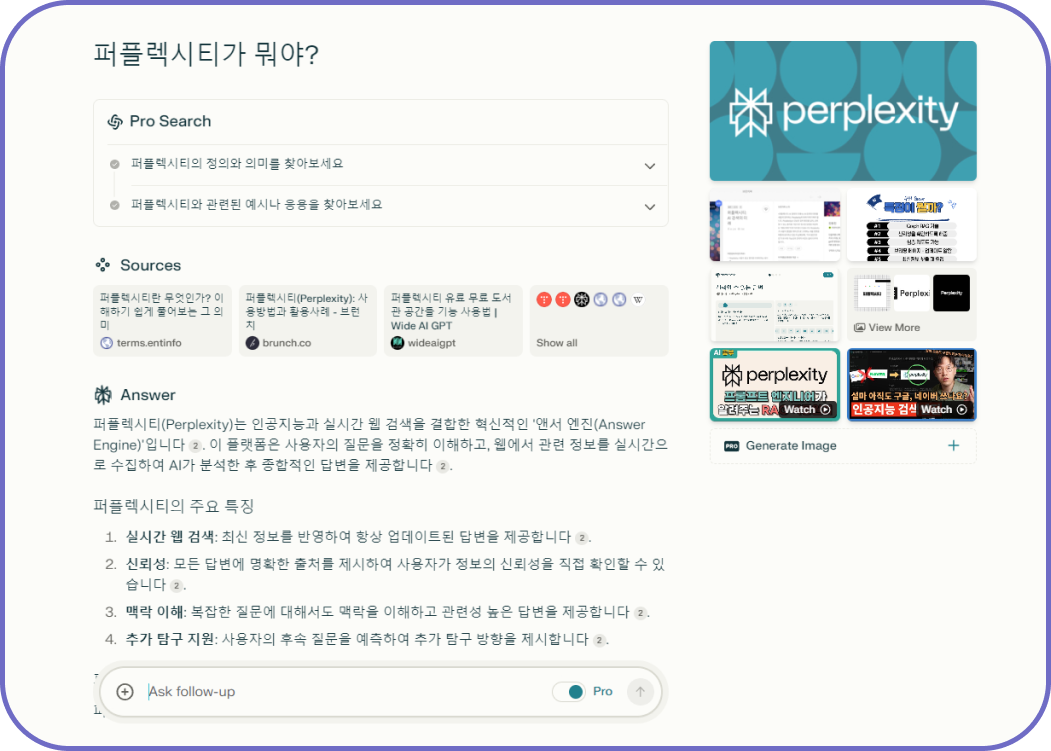Click the attach plus icon in follow-up box
The height and width of the screenshot is (751, 1051).
pos(125,691)
